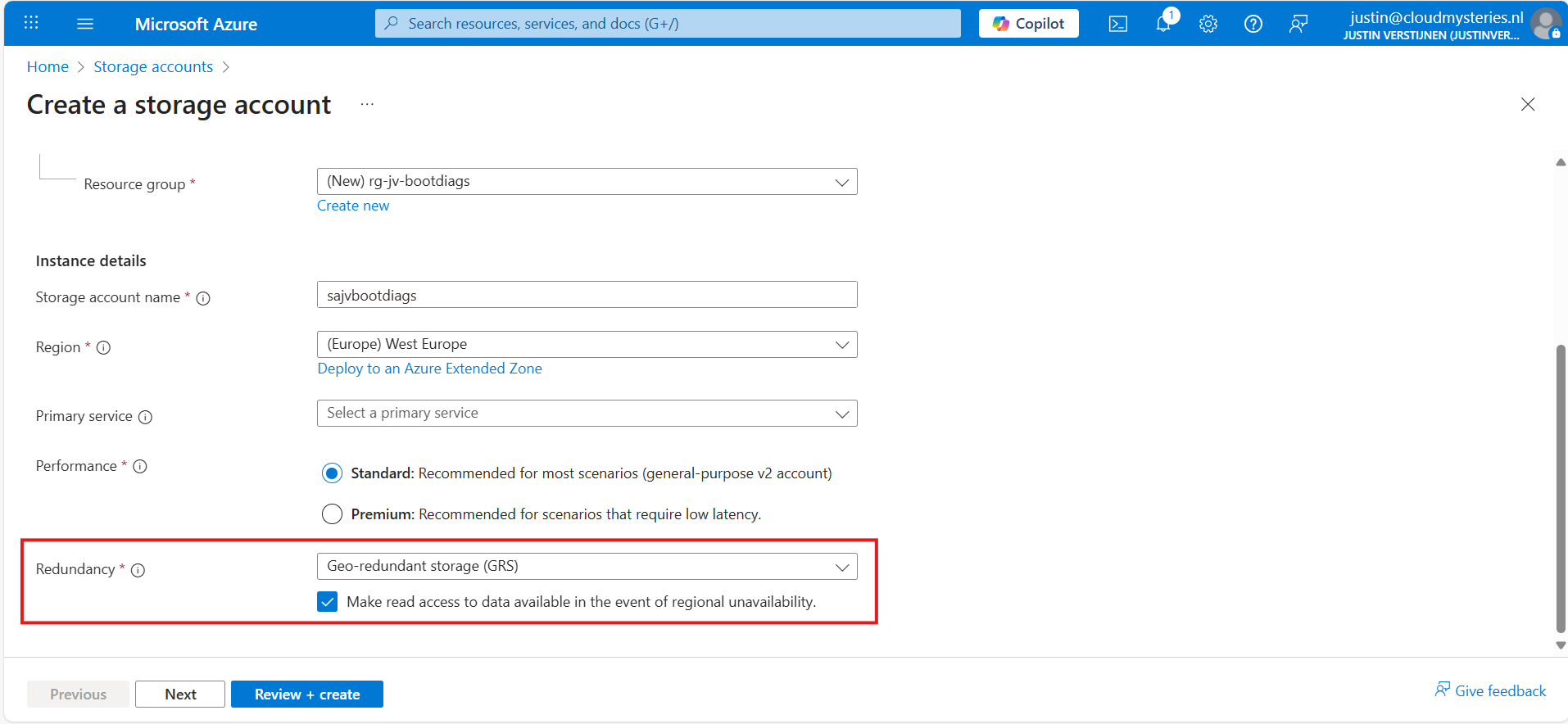Image resolution: width=1568 pixels, height=724 pixels.
Task: Expand the Resource group dropdown
Action: [x=587, y=182]
